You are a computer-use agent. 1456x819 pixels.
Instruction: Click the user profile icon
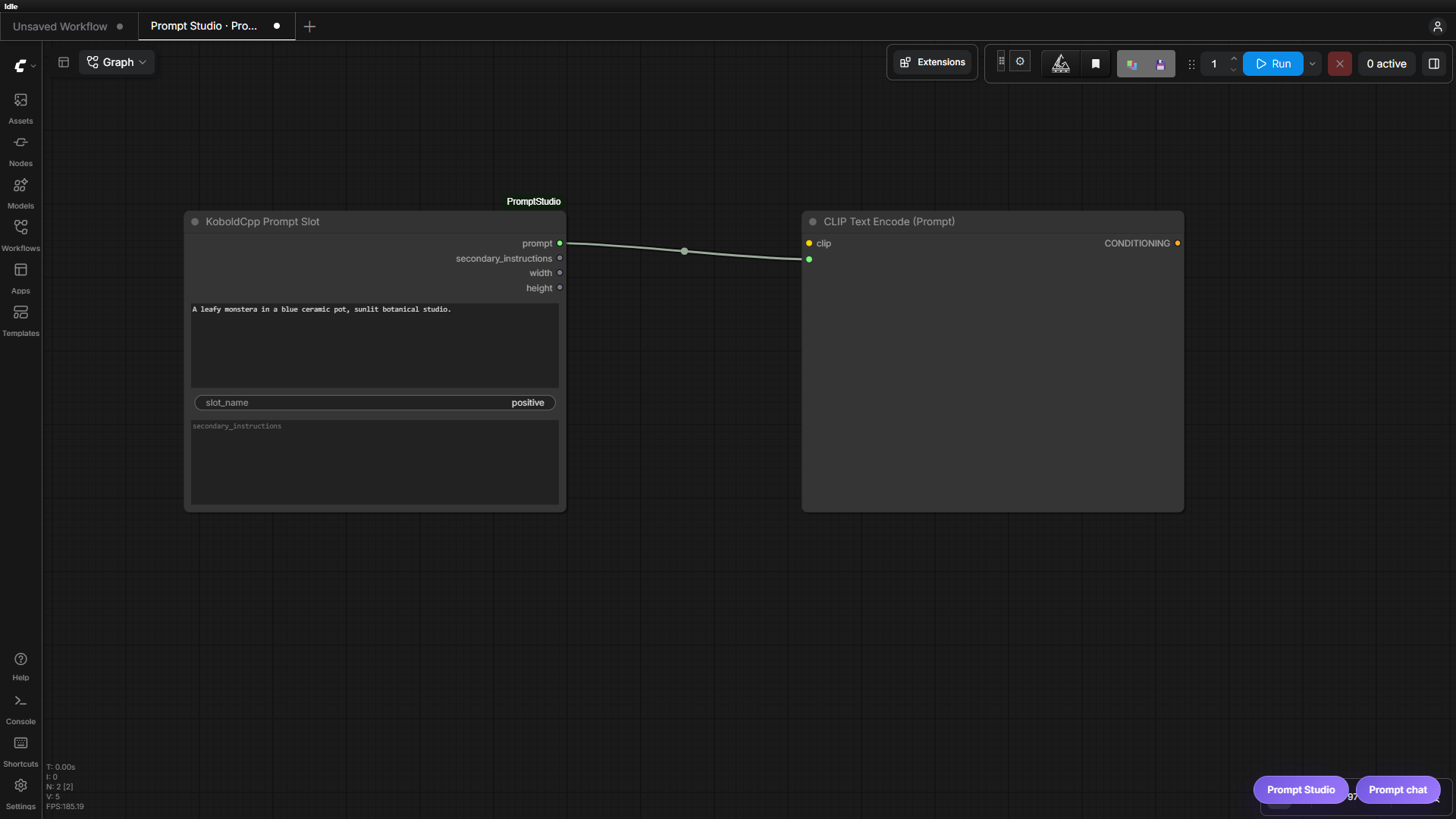click(x=1437, y=27)
